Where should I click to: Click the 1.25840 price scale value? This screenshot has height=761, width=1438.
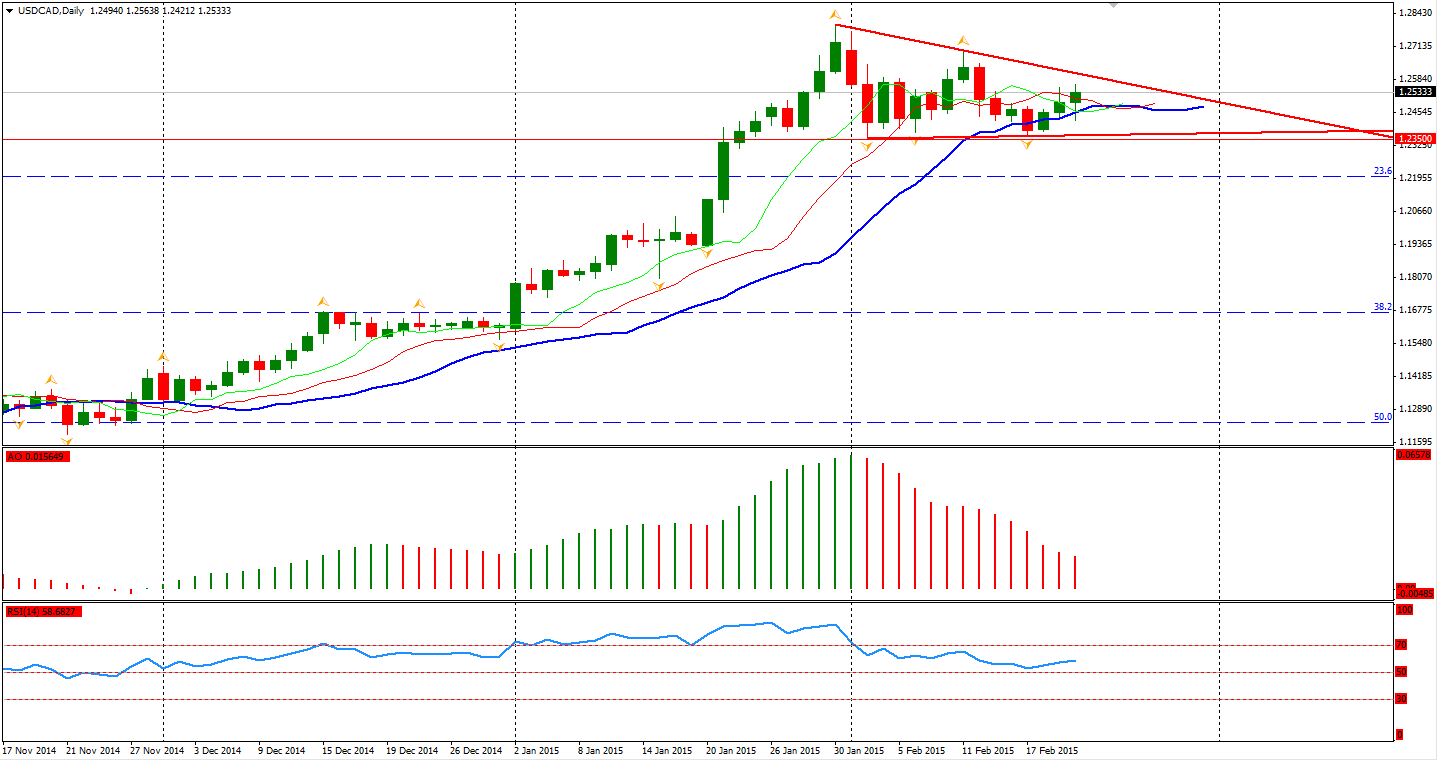point(1418,79)
